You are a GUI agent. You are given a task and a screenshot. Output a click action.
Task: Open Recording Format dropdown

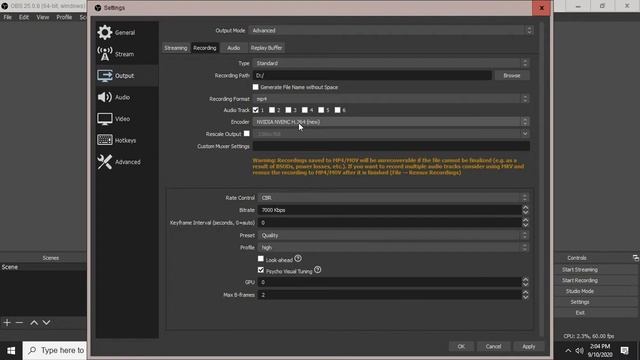[x=391, y=99]
